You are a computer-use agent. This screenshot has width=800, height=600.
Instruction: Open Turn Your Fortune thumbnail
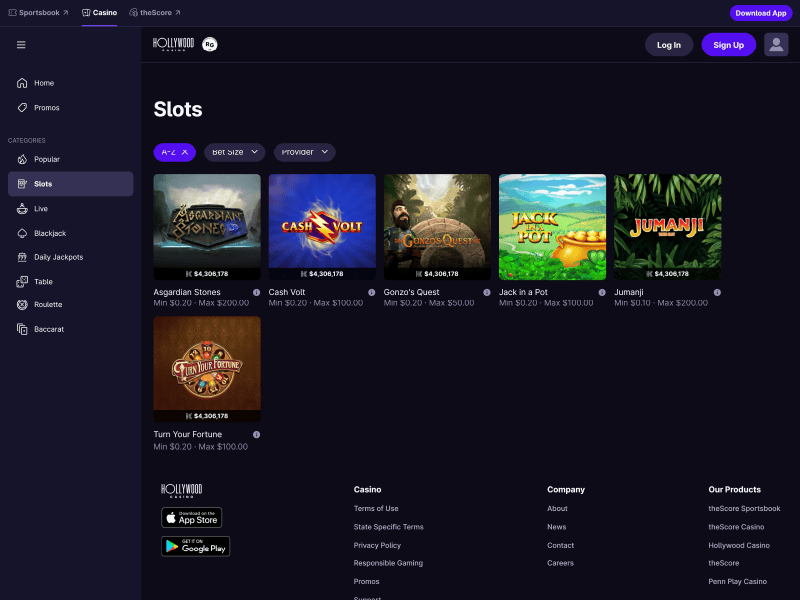pyautogui.click(x=207, y=369)
